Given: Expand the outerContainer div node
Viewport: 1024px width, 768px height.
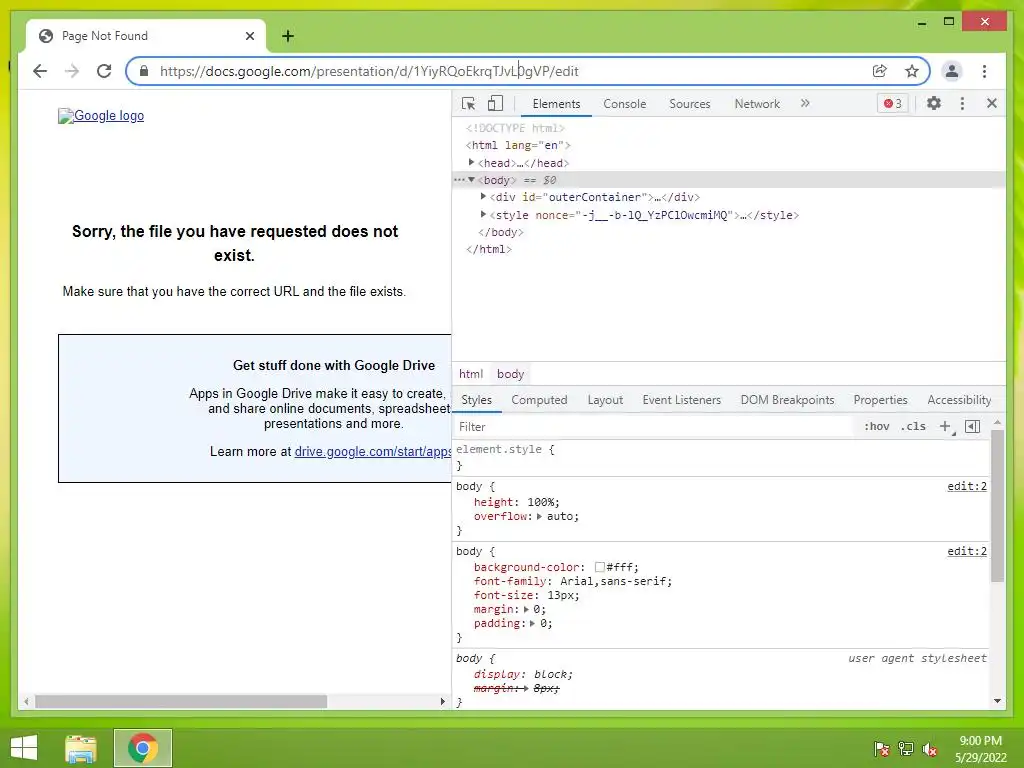Looking at the screenshot, I should (483, 196).
